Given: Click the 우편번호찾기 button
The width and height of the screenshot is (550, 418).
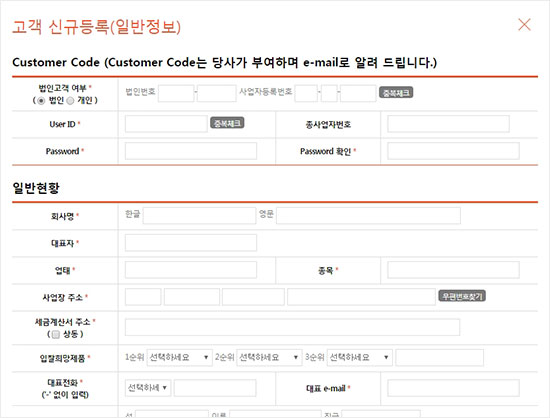Looking at the screenshot, I should tap(462, 296).
